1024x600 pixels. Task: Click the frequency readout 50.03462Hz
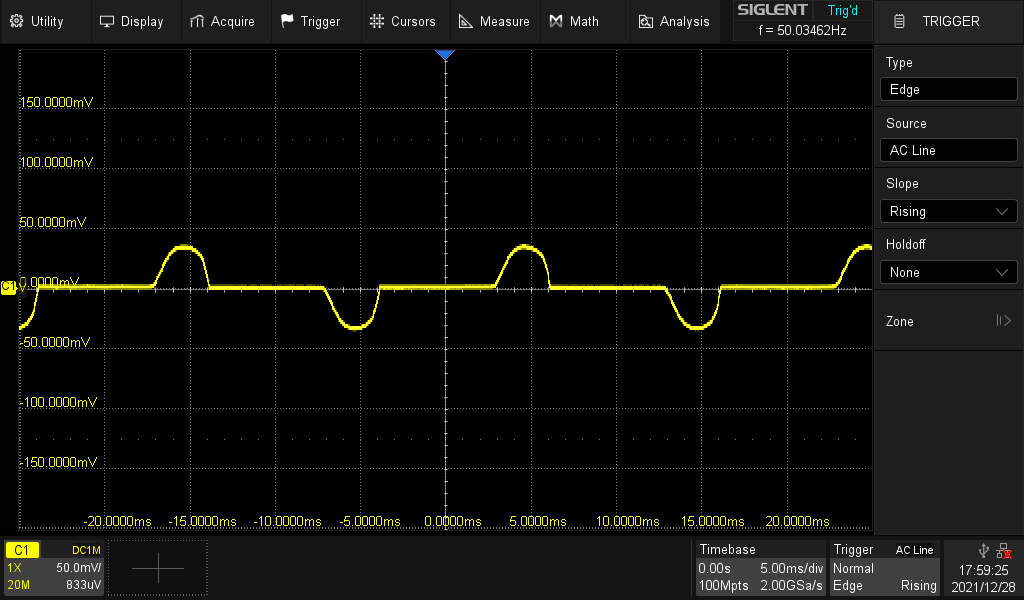803,30
